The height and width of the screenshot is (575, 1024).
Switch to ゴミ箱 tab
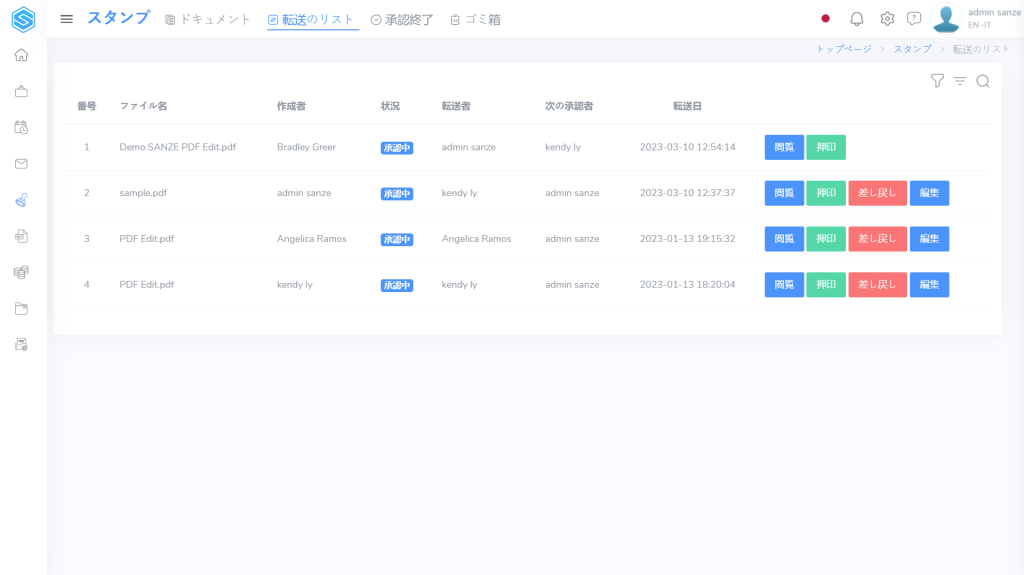point(475,20)
